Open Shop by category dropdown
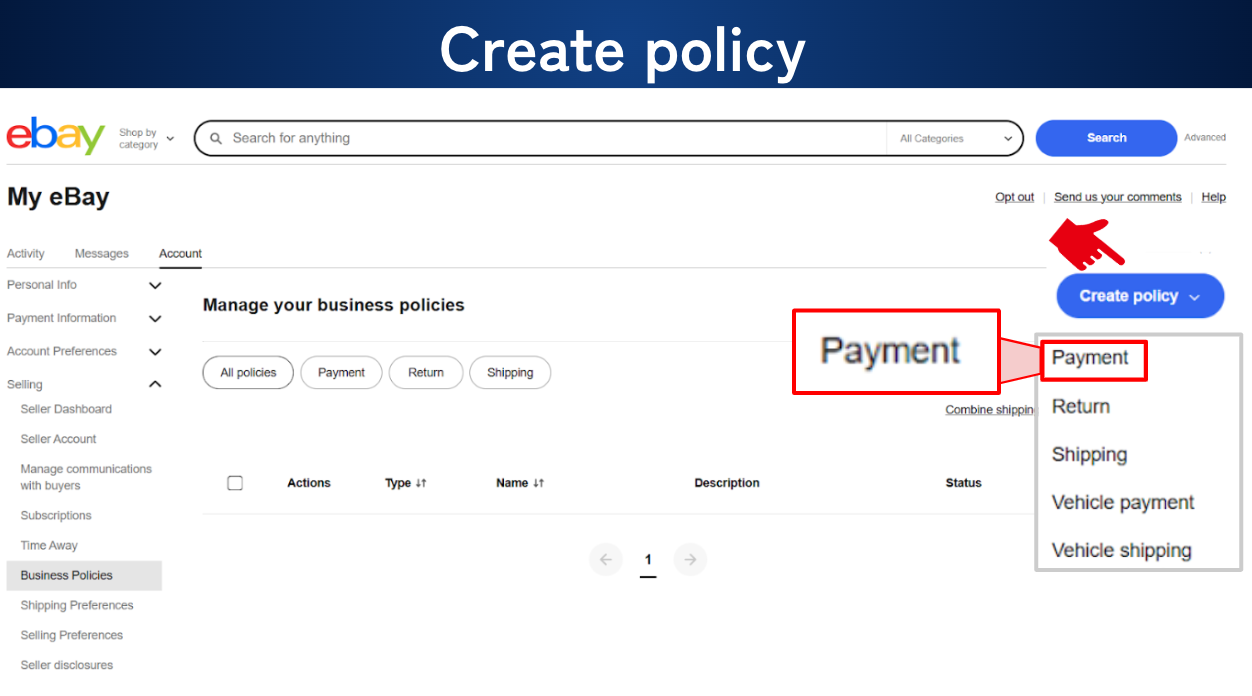Viewport: 1252px width, 696px height. 146,138
